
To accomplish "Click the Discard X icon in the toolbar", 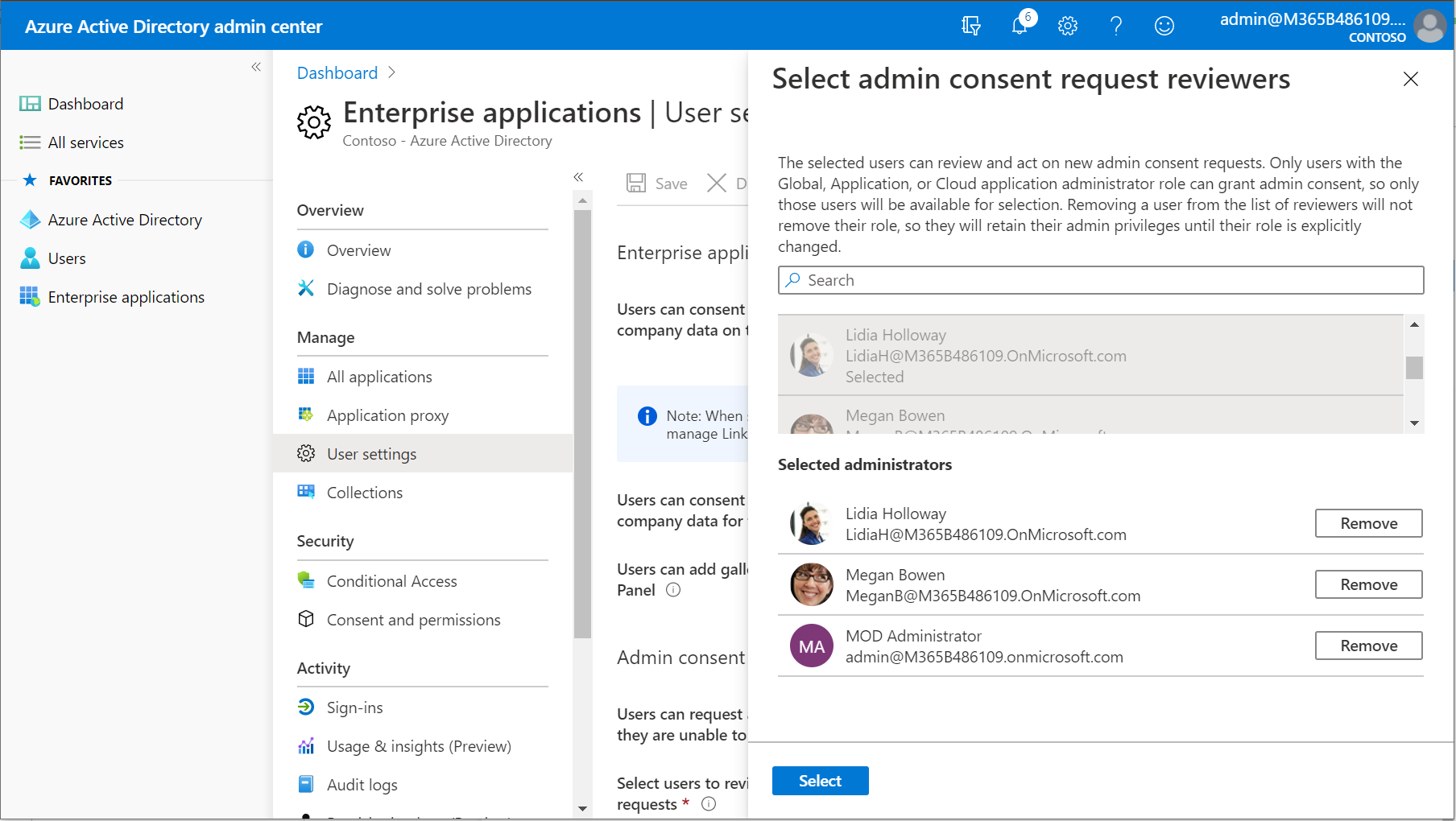I will click(x=716, y=183).
